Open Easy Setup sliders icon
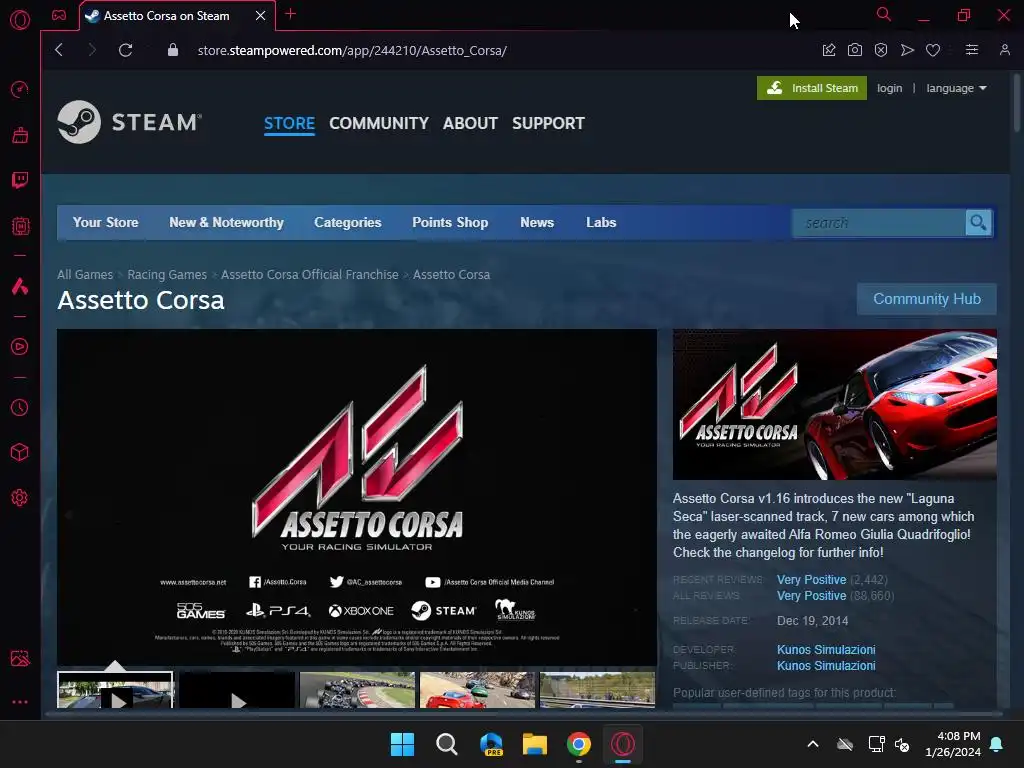Image resolution: width=1024 pixels, height=768 pixels. [972, 50]
